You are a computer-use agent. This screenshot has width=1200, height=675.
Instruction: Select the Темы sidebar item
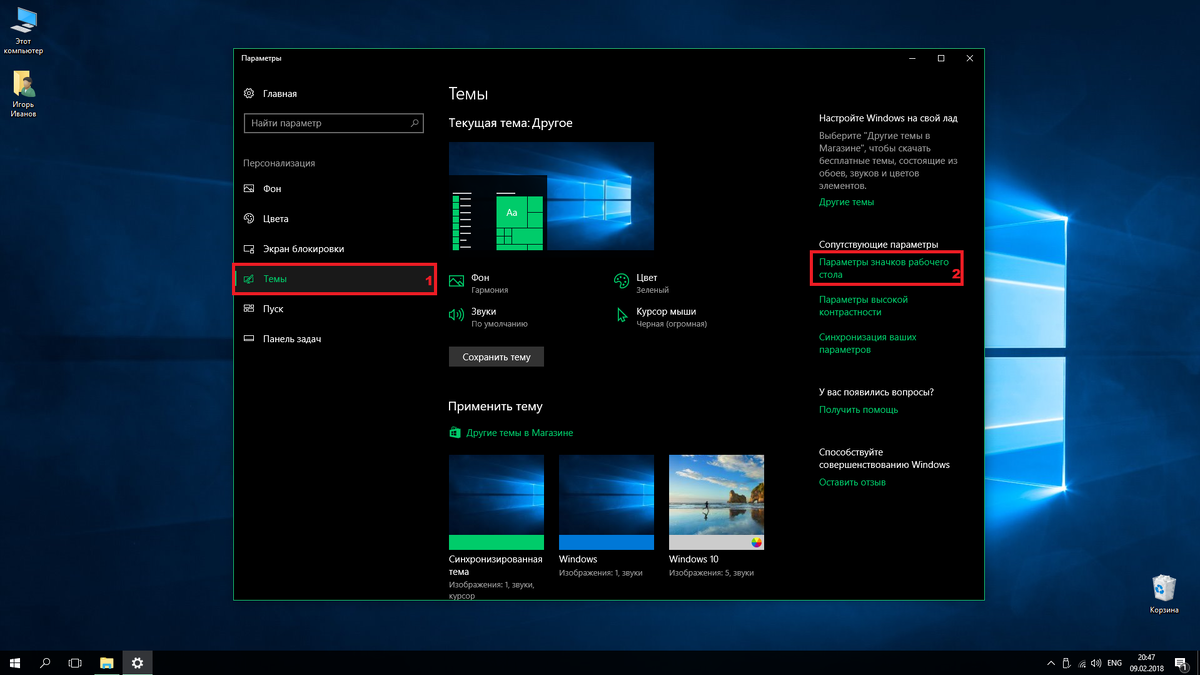(x=334, y=279)
